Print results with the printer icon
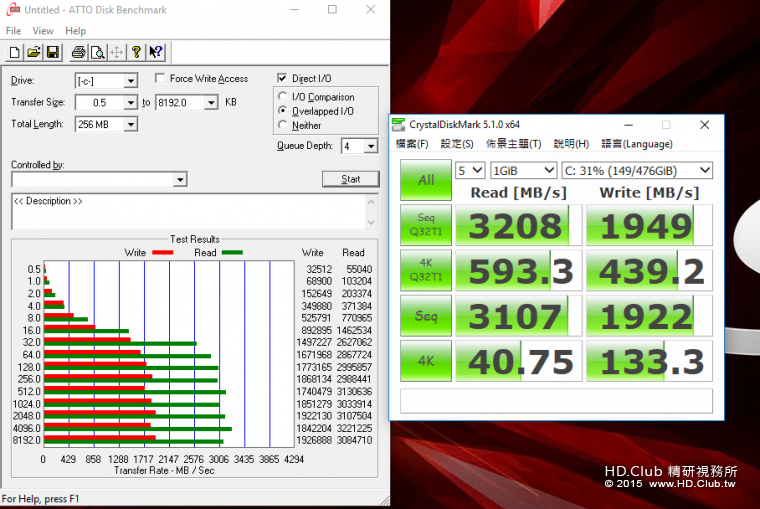 (x=78, y=52)
